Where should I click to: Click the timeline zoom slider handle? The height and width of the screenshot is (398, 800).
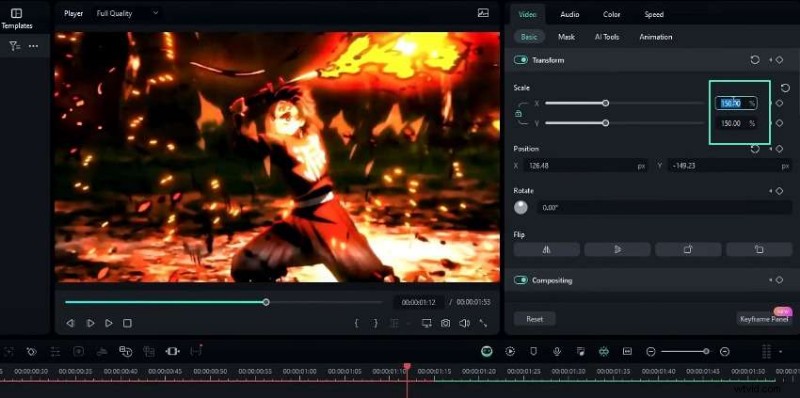tap(706, 351)
